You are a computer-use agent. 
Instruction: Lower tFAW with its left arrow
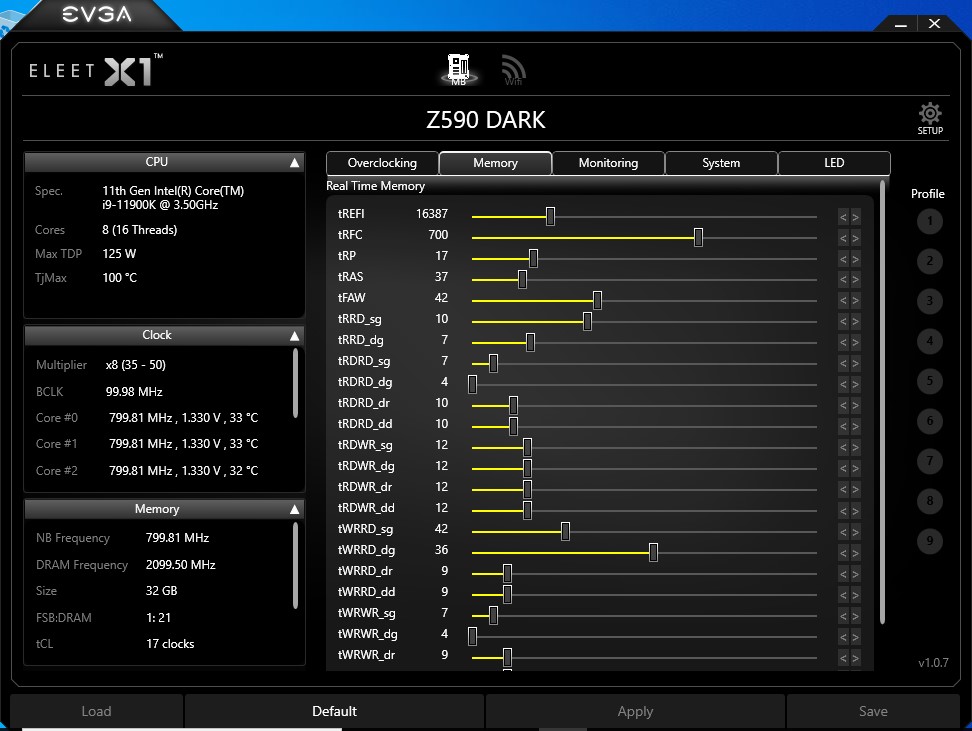pyautogui.click(x=843, y=301)
